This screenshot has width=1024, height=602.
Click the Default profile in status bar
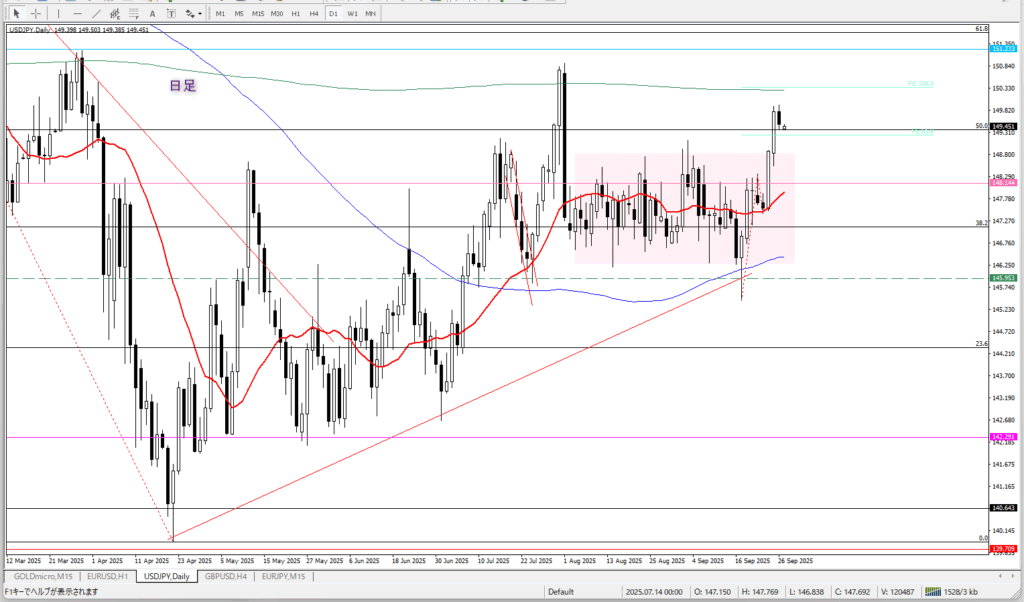(560, 592)
